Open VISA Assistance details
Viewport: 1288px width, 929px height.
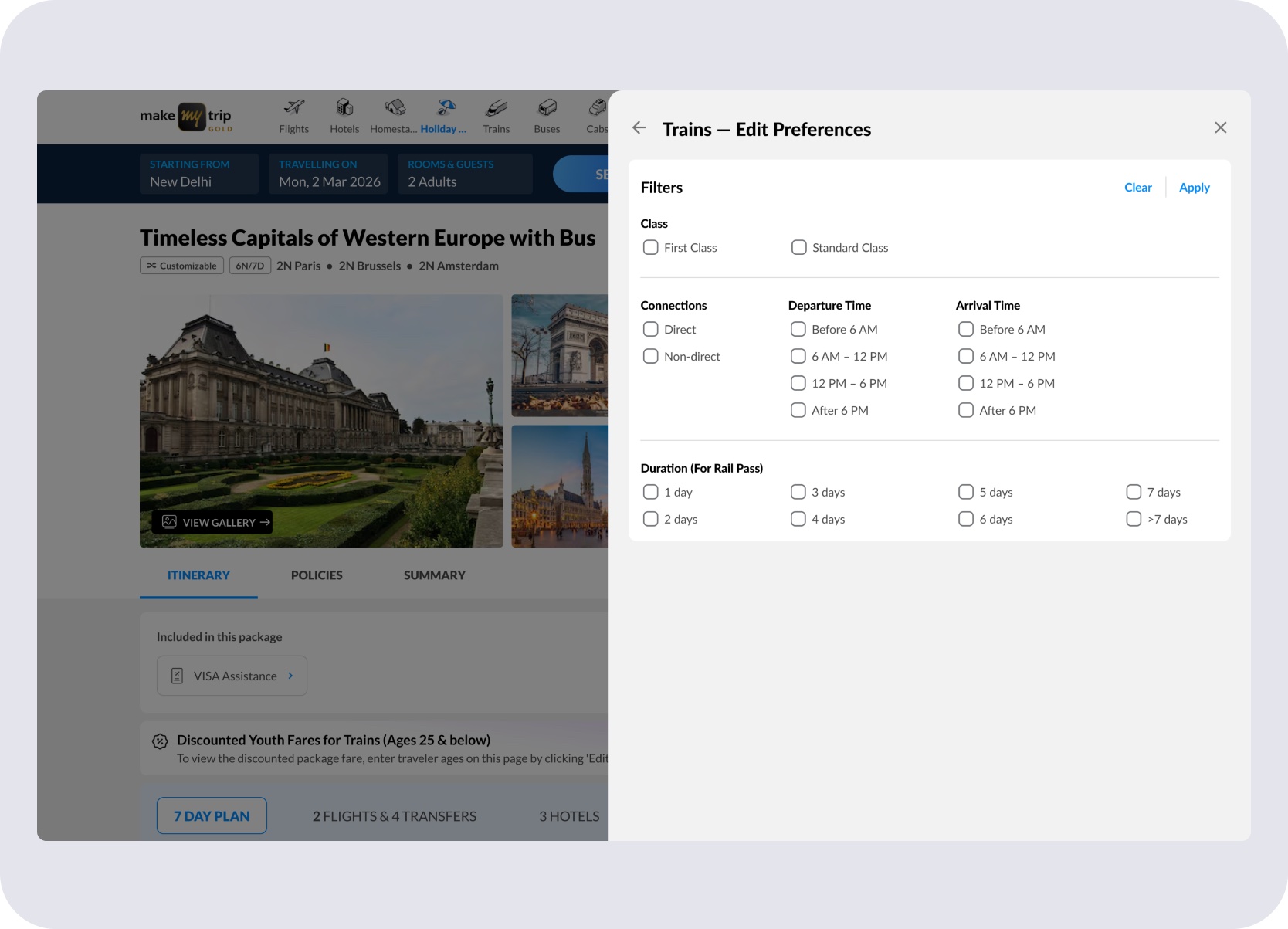pos(232,676)
